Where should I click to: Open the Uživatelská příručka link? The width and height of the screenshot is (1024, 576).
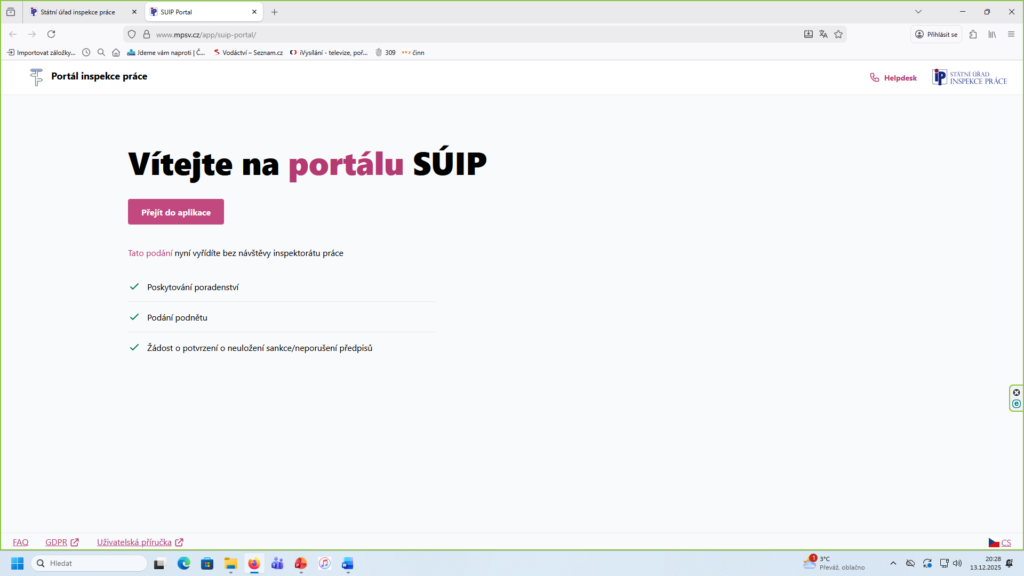click(139, 543)
